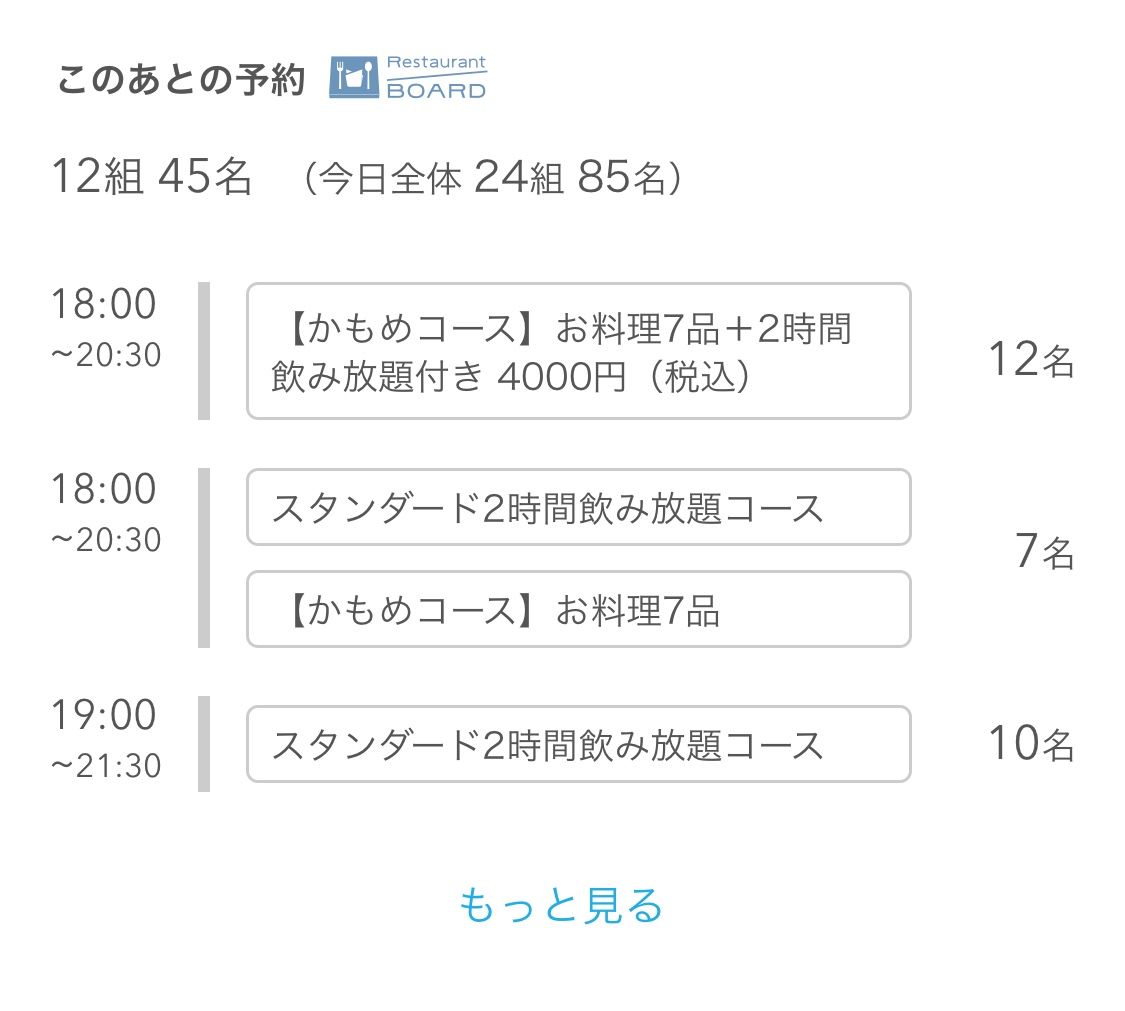The image size is (1125, 1011).
Task: Click the gray bar beside 19:00 reservation
Action: [x=204, y=744]
